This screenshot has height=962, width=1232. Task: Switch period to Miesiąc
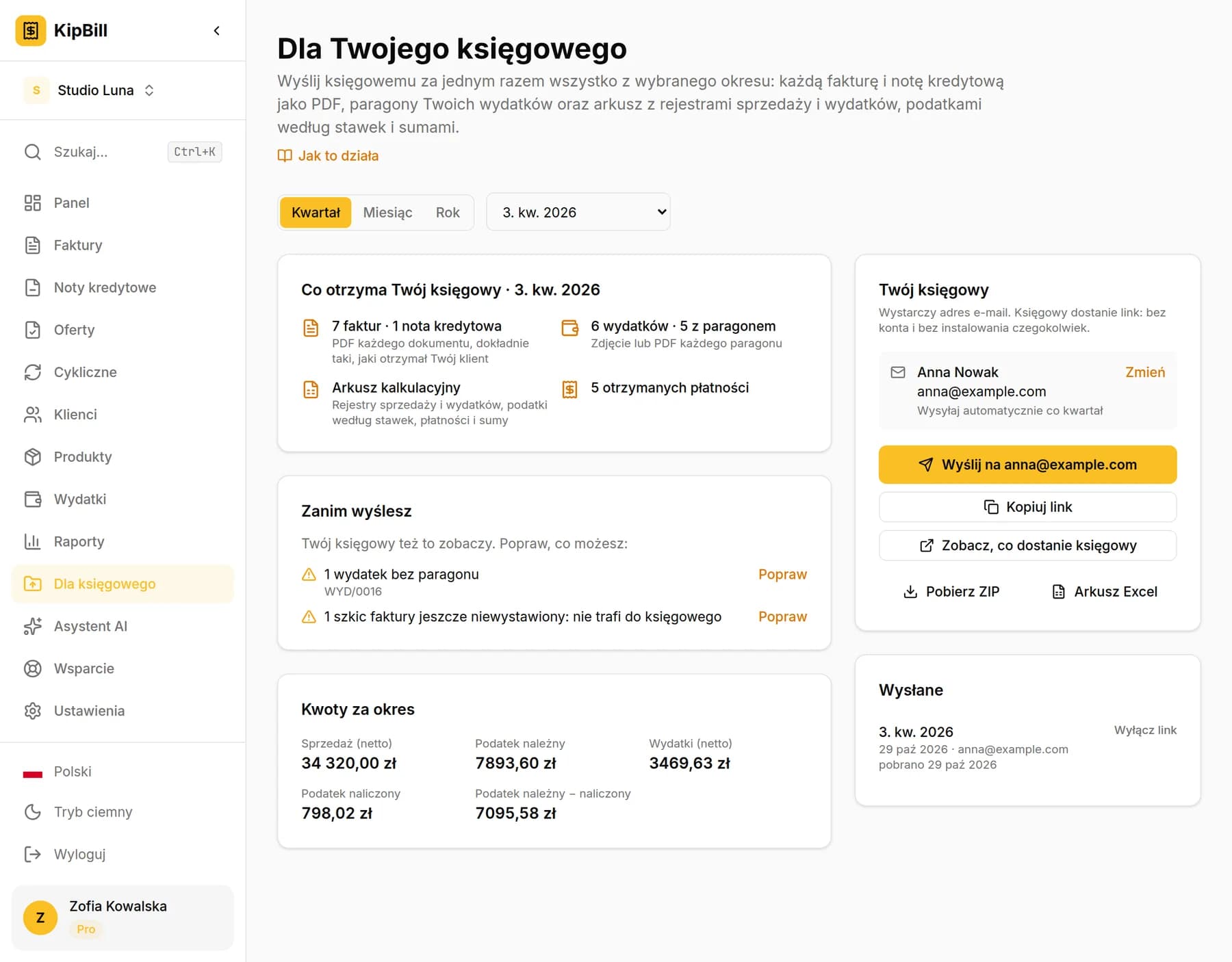387,213
